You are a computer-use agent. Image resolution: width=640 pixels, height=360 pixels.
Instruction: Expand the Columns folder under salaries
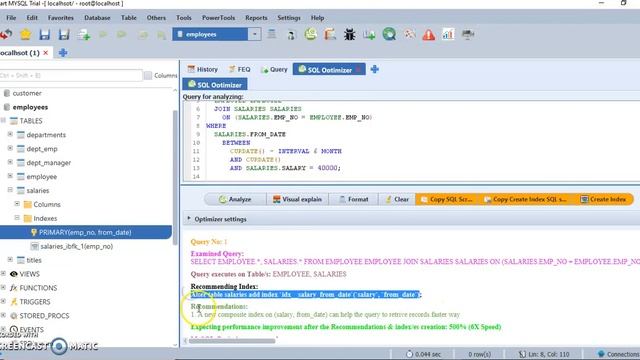[x=17, y=204]
